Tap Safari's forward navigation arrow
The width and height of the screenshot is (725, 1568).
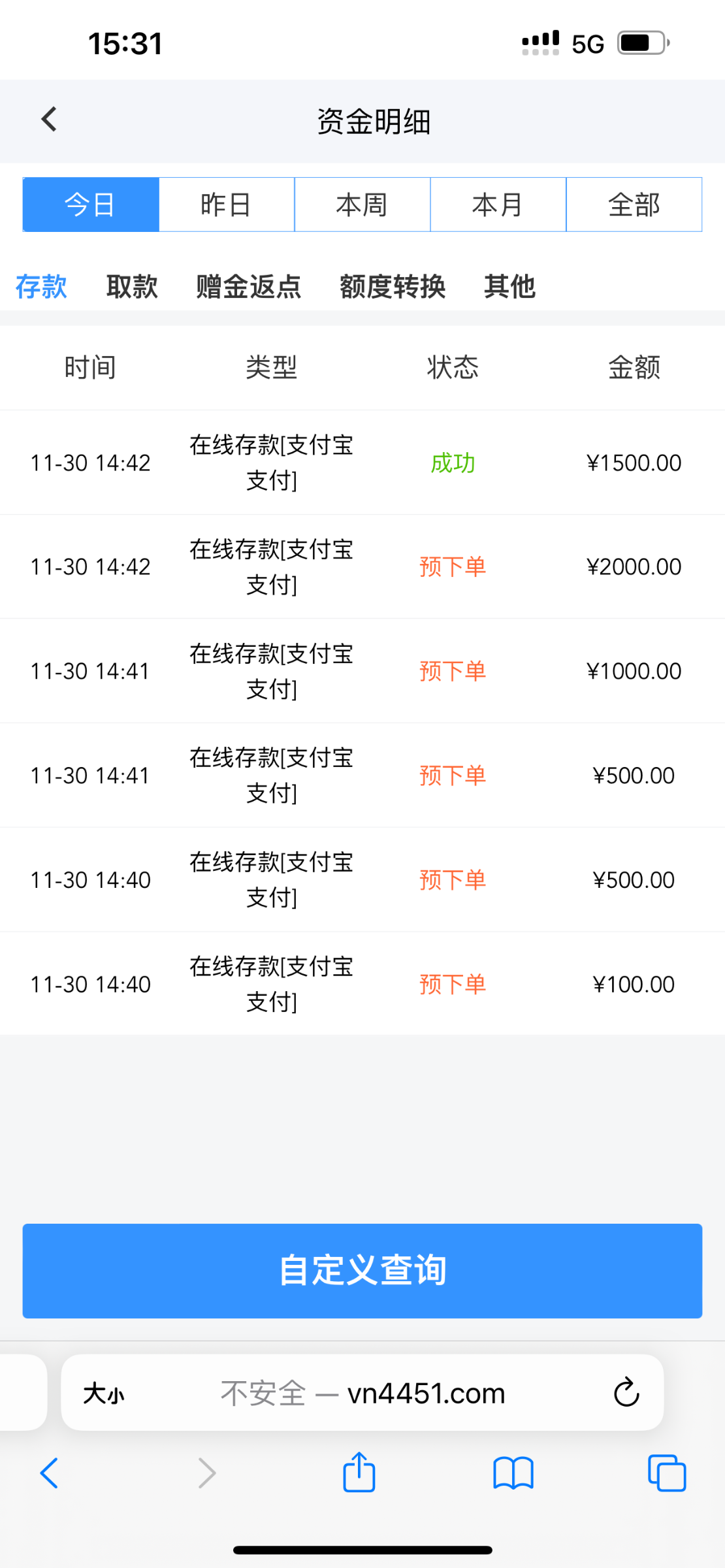click(x=206, y=1473)
